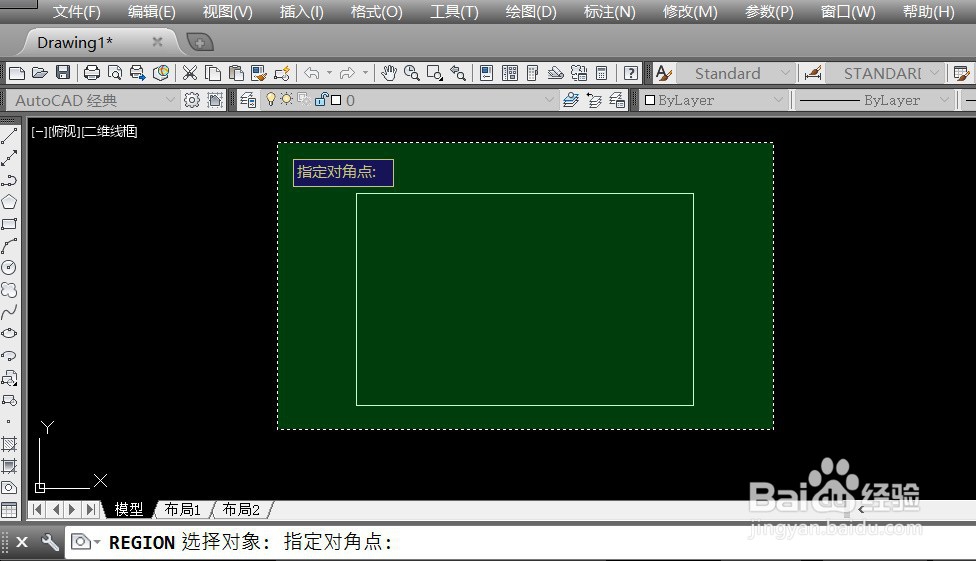
Task: Click the Match Properties brush icon
Action: (259, 73)
